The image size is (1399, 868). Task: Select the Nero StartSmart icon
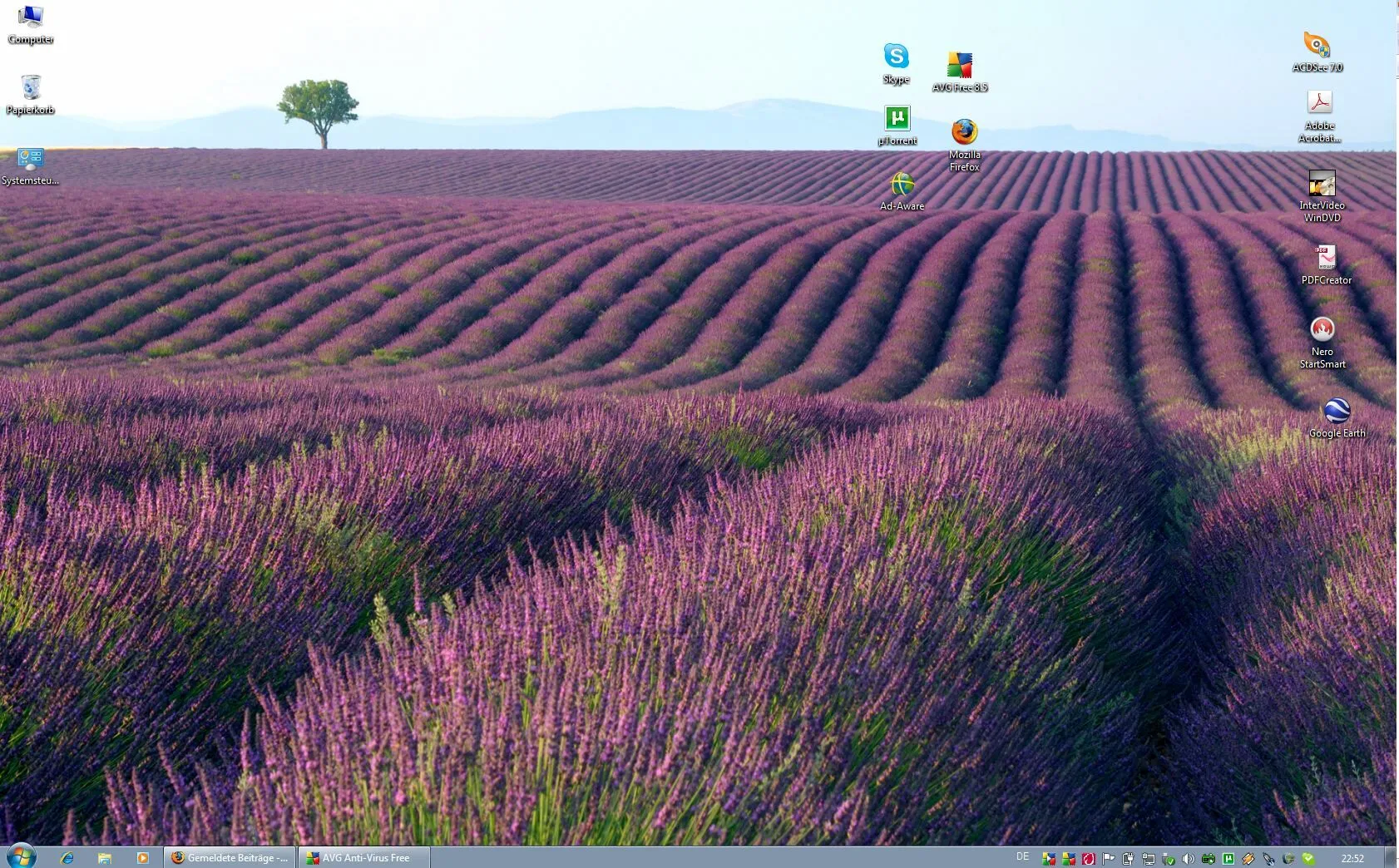point(1322,329)
